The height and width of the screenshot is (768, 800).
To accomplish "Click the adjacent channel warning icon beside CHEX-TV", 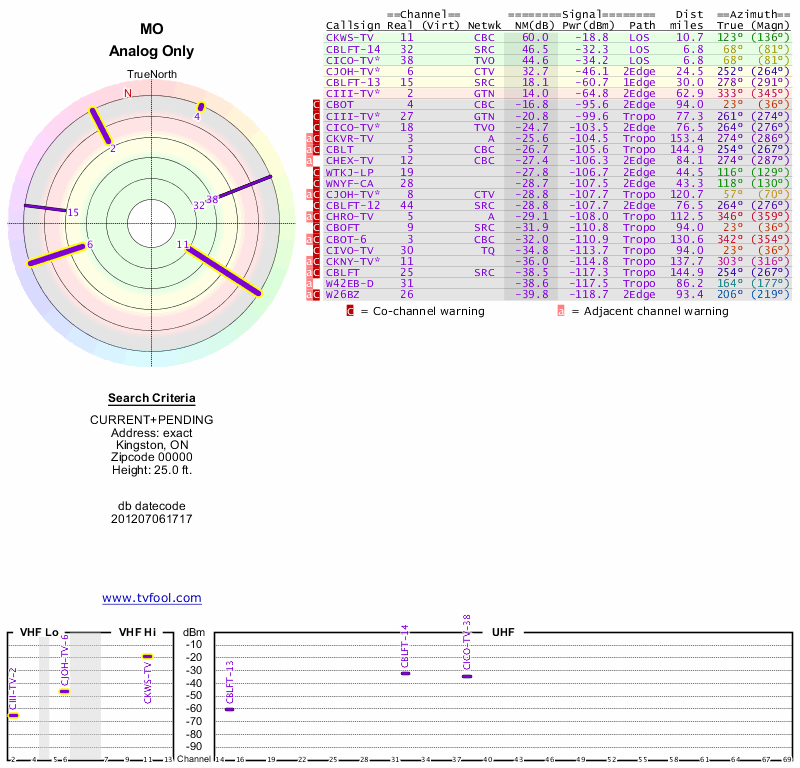I will point(310,160).
